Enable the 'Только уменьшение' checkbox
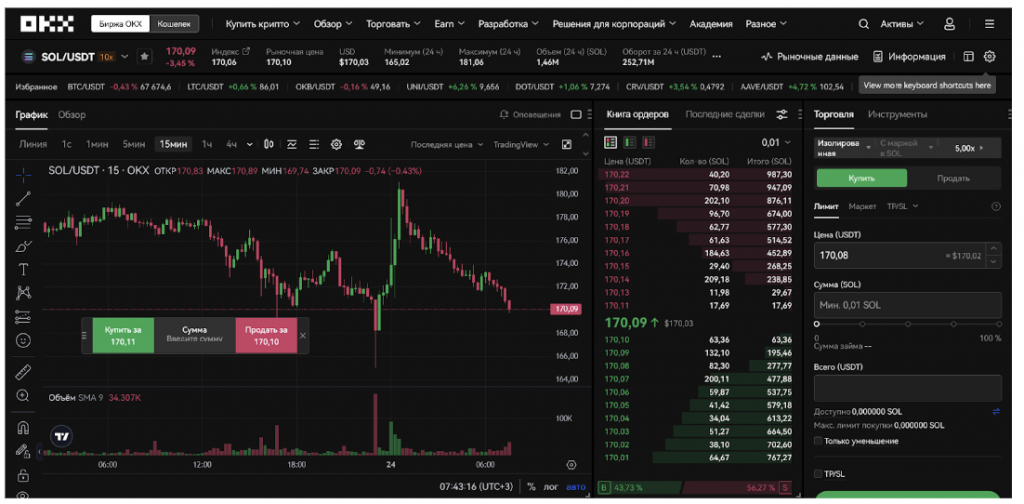This screenshot has width=1024, height=504. (x=819, y=441)
